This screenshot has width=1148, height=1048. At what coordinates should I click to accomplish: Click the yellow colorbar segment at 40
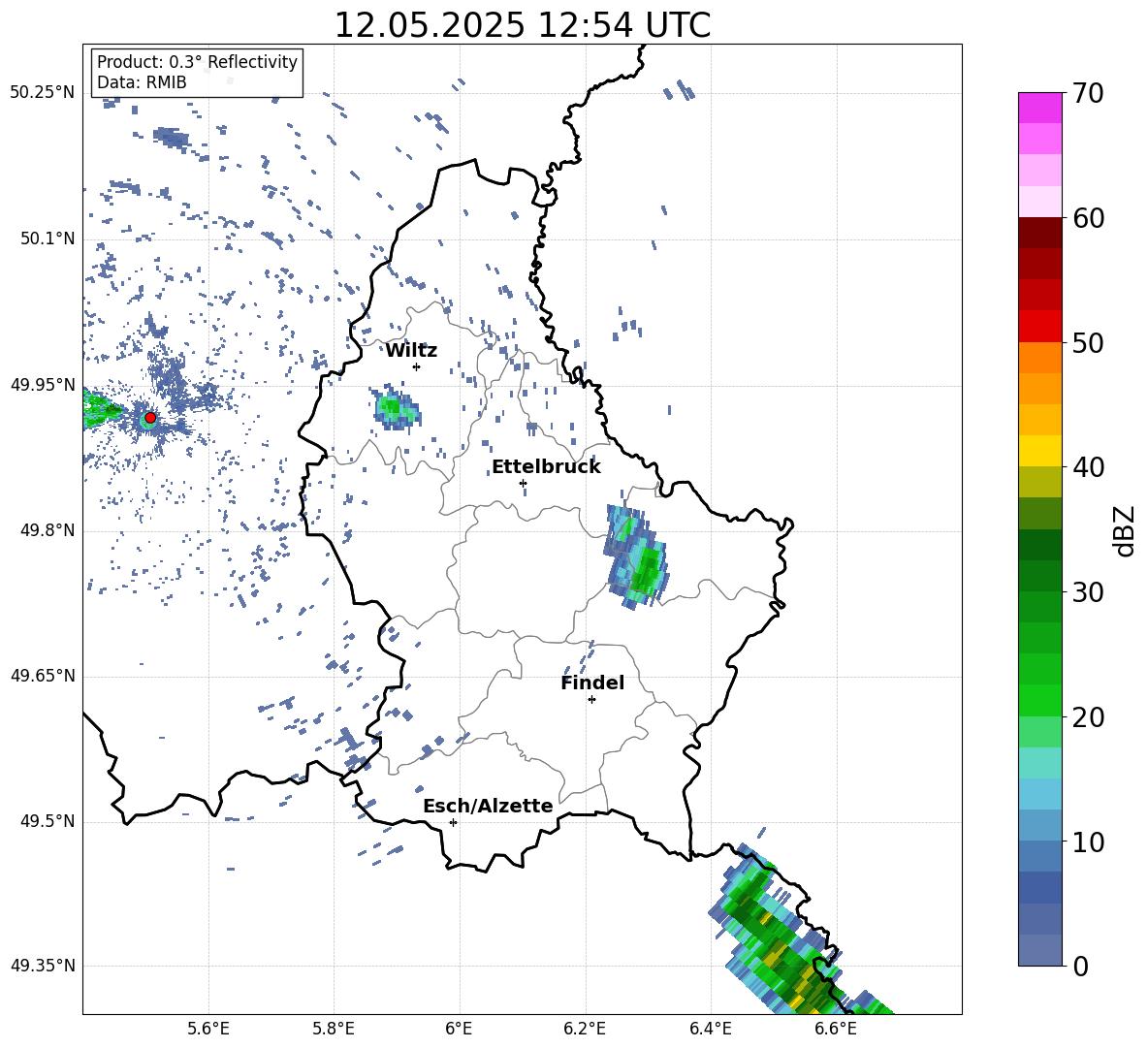1039,451
